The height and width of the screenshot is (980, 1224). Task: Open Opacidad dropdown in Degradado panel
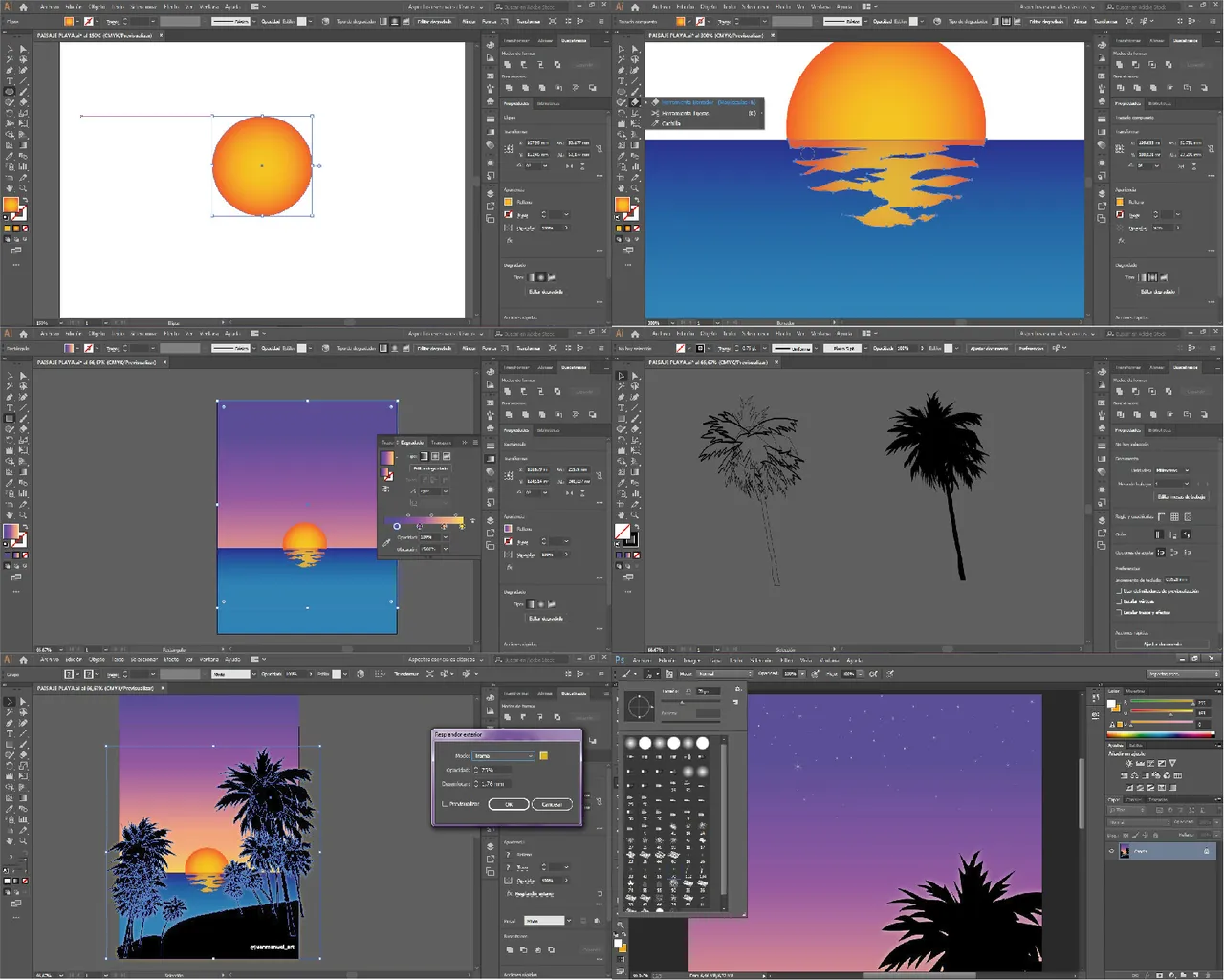coord(446,537)
